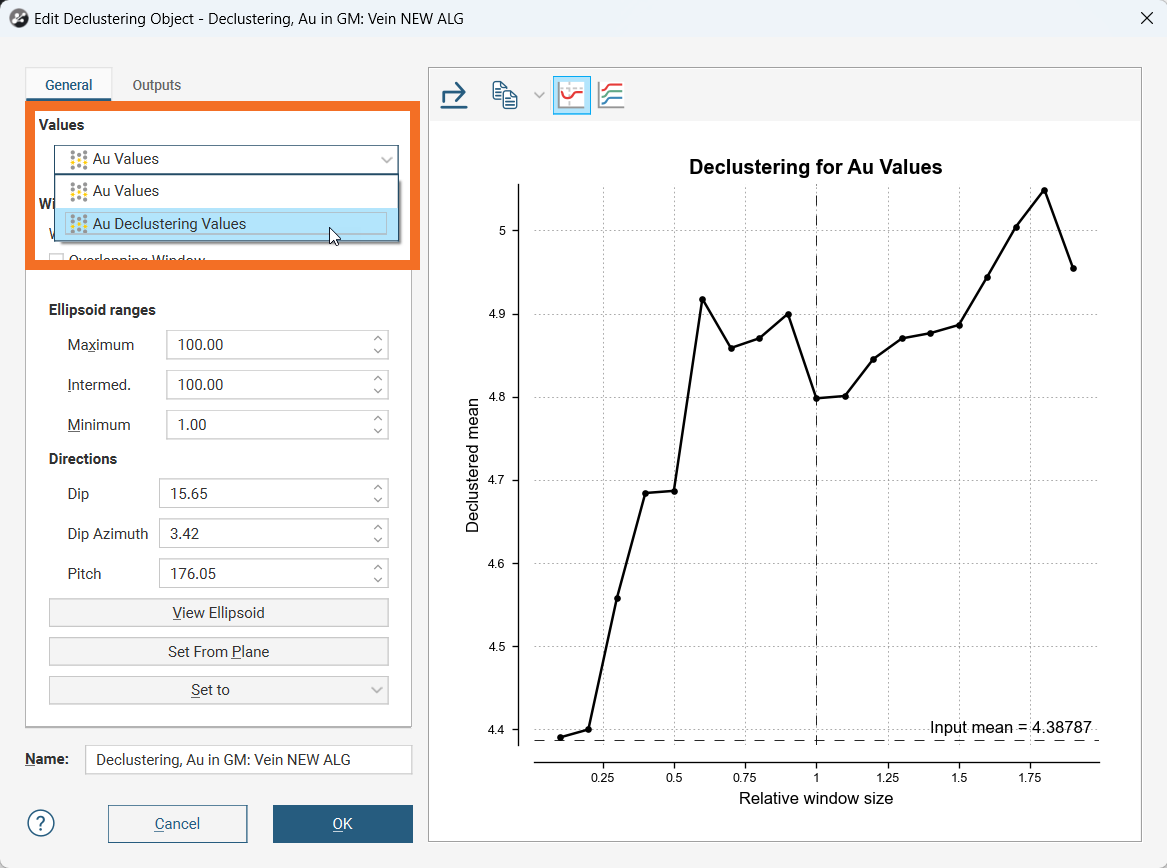The image size is (1167, 868).
Task: Click the Leapfrog app icon in title bar
Action: [x=18, y=19]
